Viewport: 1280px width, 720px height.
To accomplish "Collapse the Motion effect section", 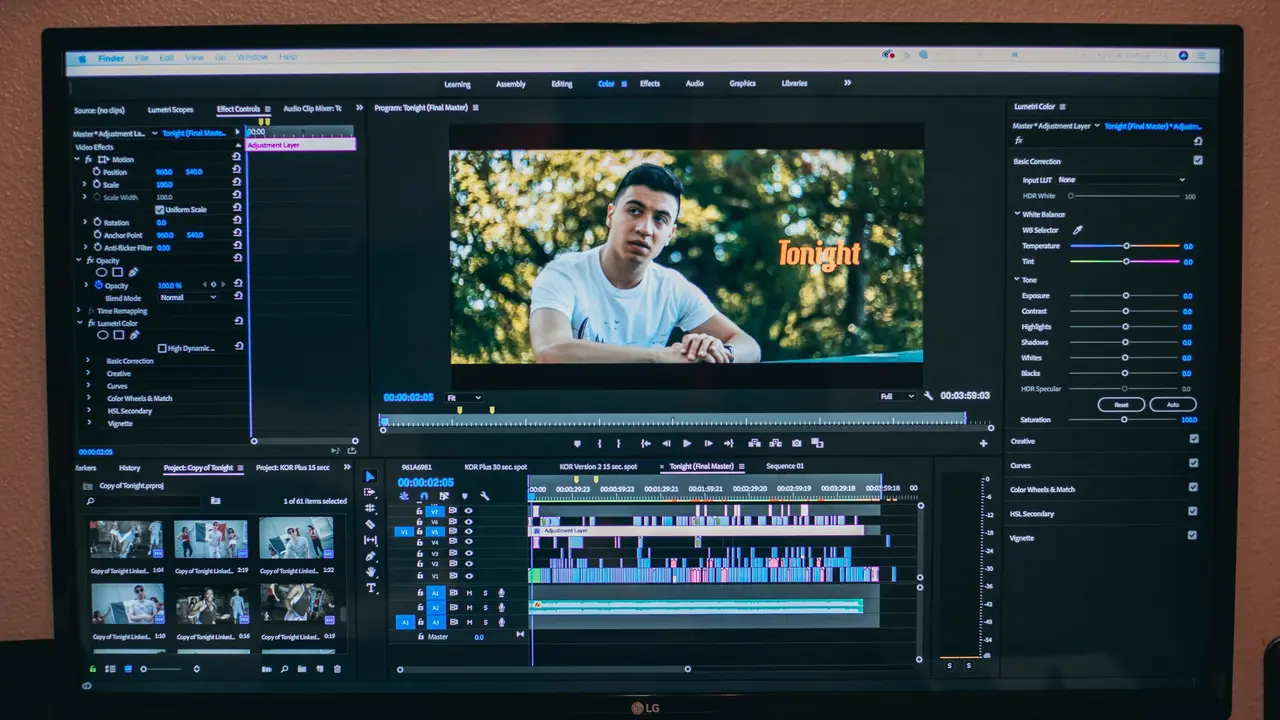I will pos(78,159).
